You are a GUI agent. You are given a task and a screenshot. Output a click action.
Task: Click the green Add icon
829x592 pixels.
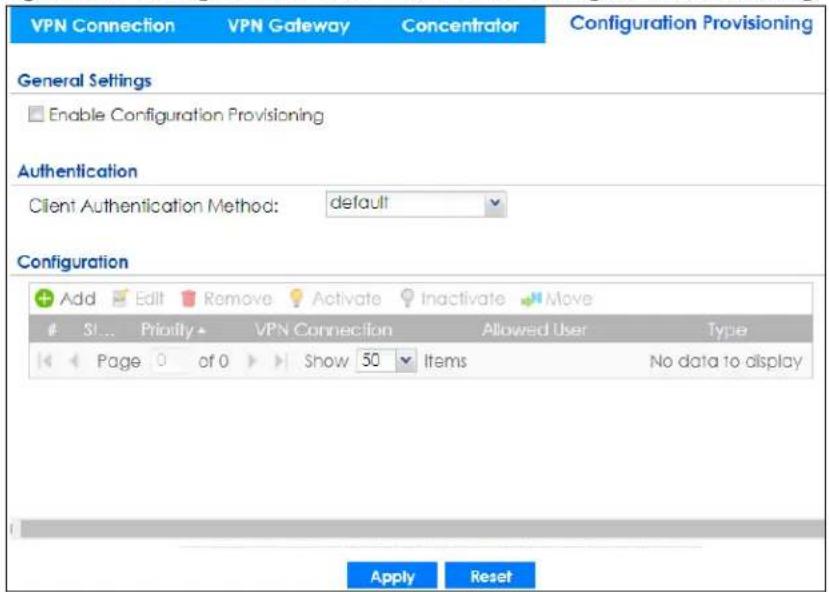[x=44, y=299]
